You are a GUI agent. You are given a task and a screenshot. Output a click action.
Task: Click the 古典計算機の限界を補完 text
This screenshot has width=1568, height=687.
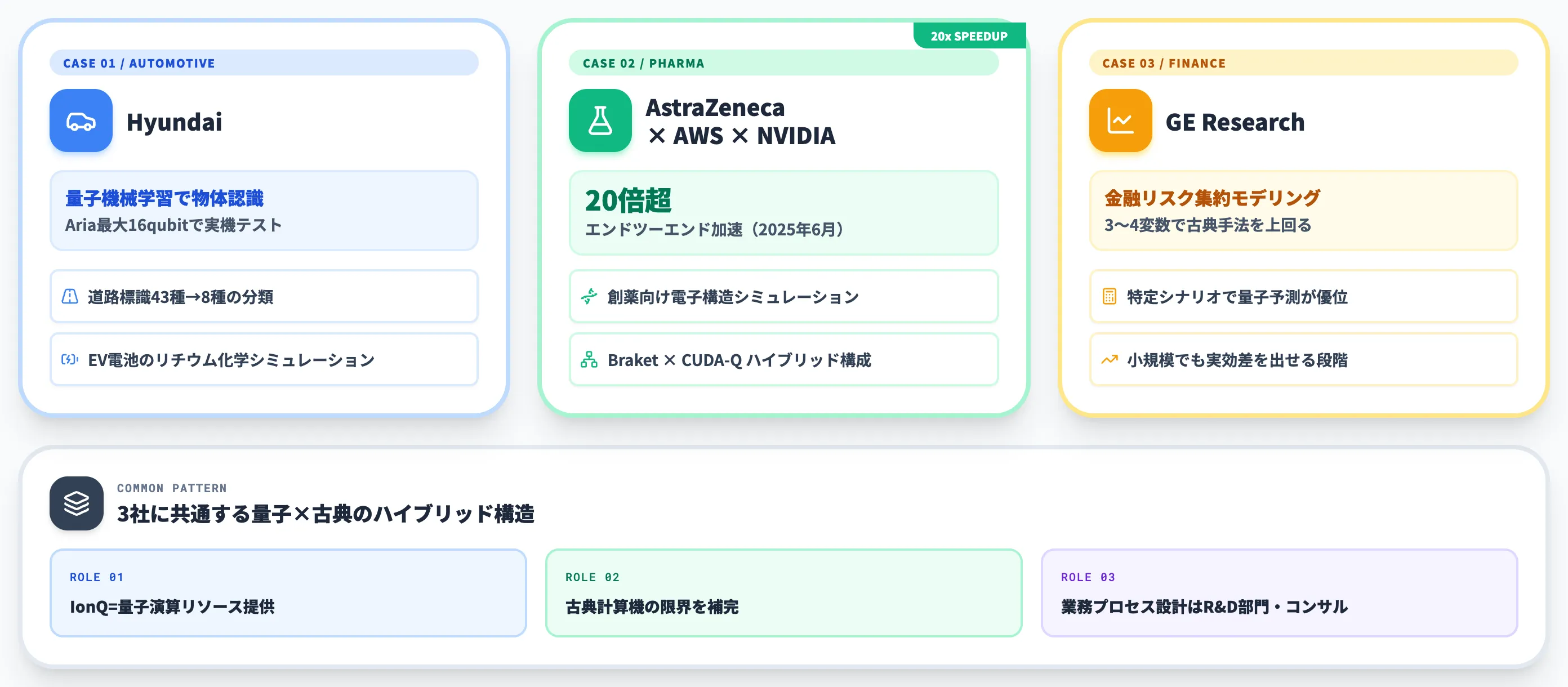652,606
